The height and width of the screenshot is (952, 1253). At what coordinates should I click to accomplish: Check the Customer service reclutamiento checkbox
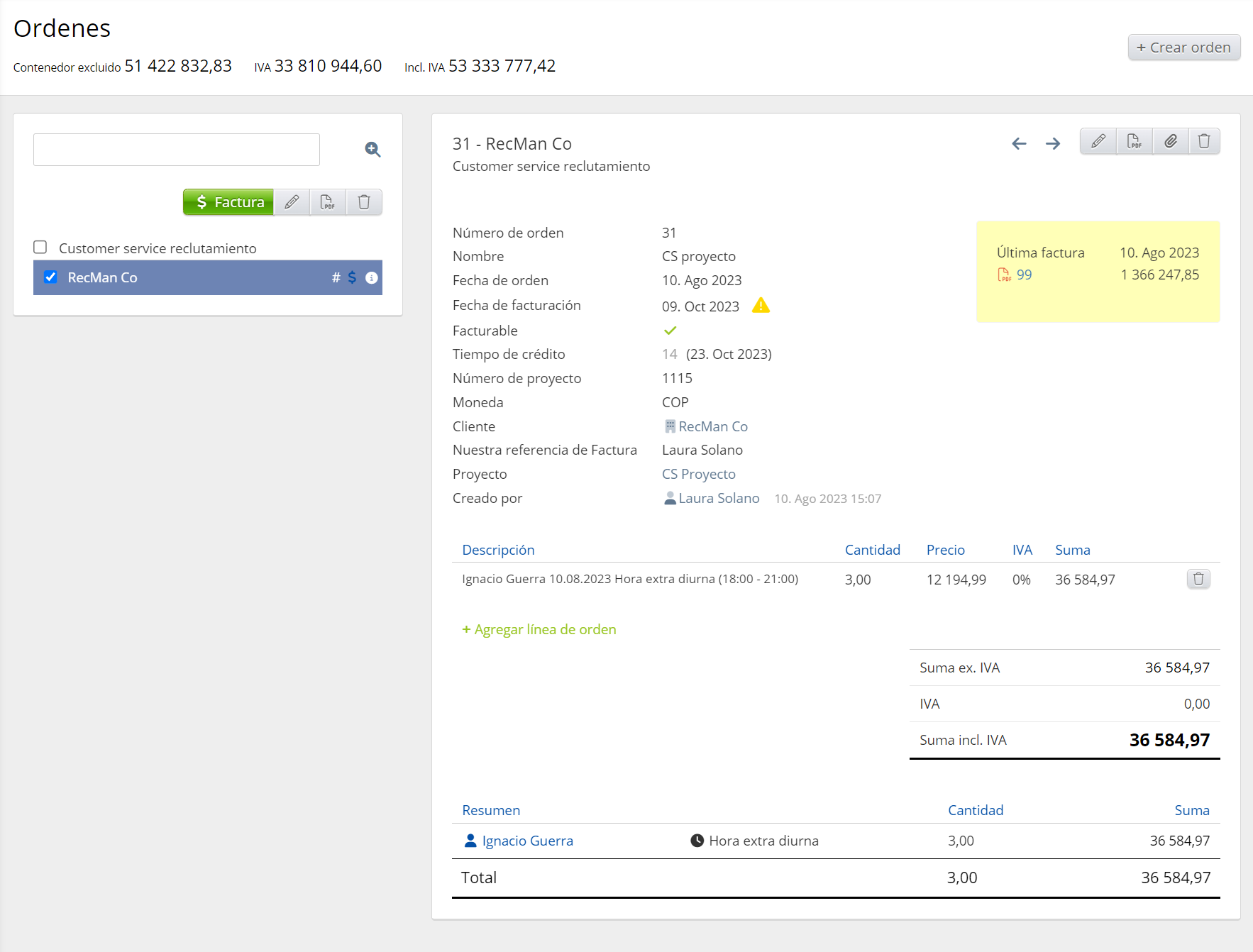[40, 248]
